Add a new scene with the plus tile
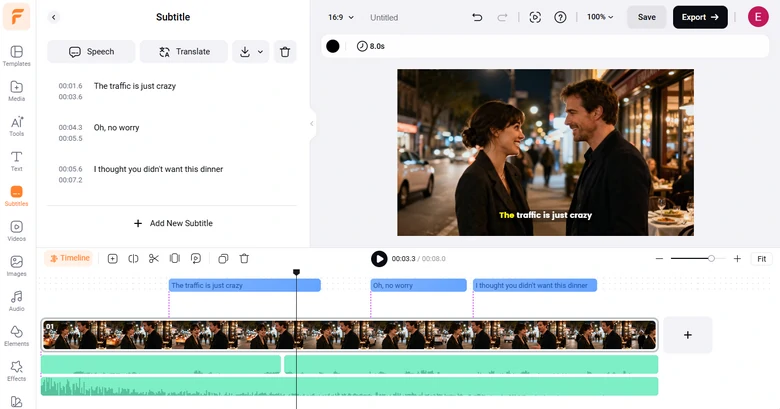This screenshot has width=780, height=409. (x=687, y=335)
